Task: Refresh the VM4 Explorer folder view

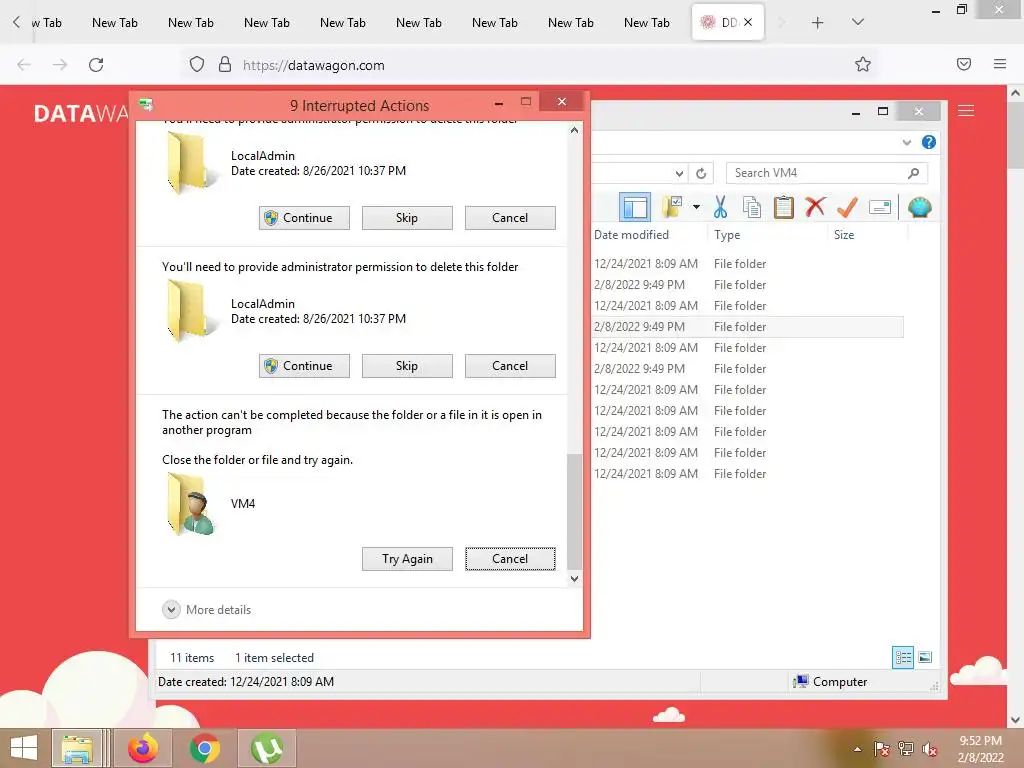Action: tap(701, 173)
